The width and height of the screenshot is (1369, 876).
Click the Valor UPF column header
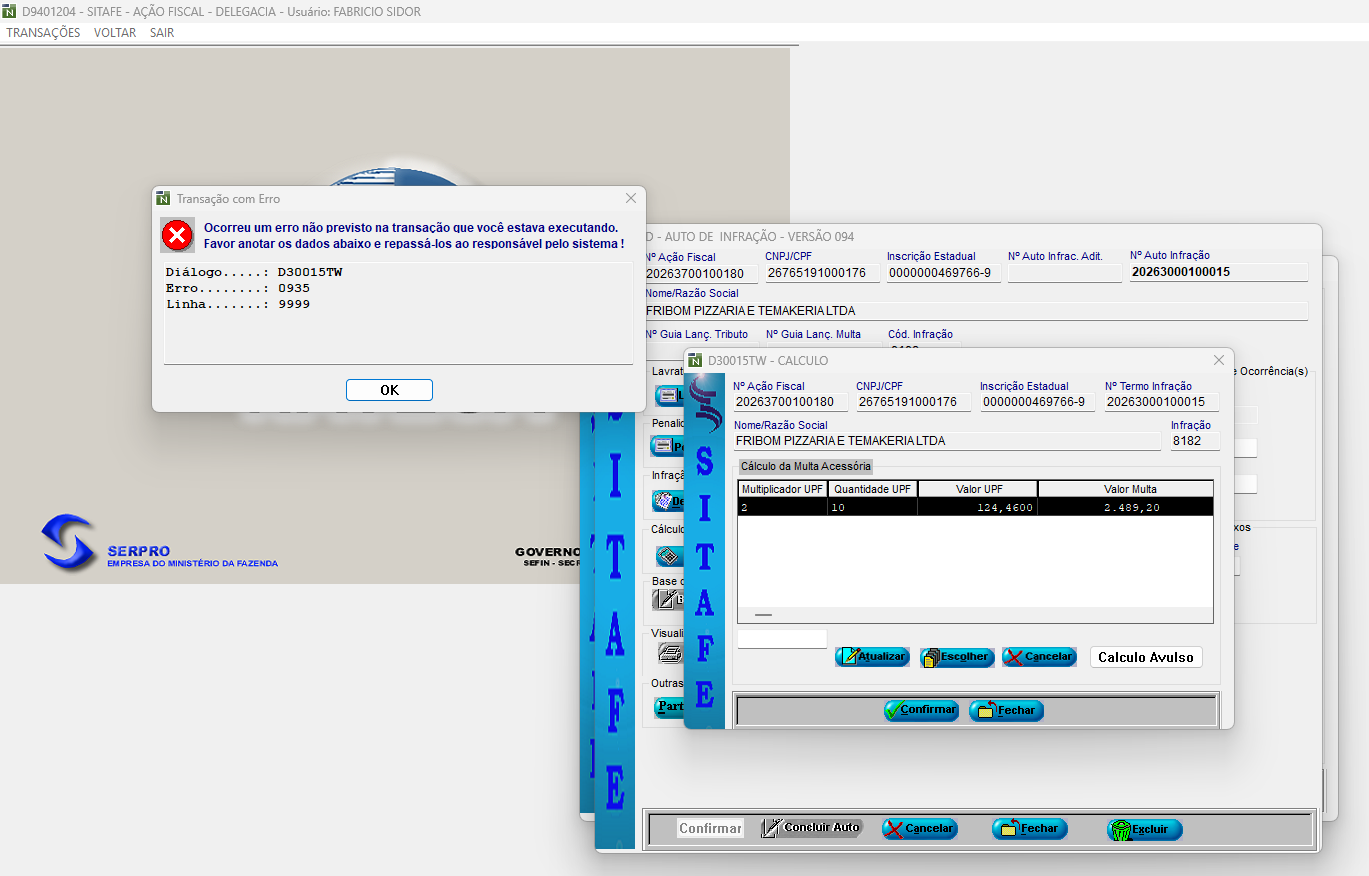tap(977, 489)
